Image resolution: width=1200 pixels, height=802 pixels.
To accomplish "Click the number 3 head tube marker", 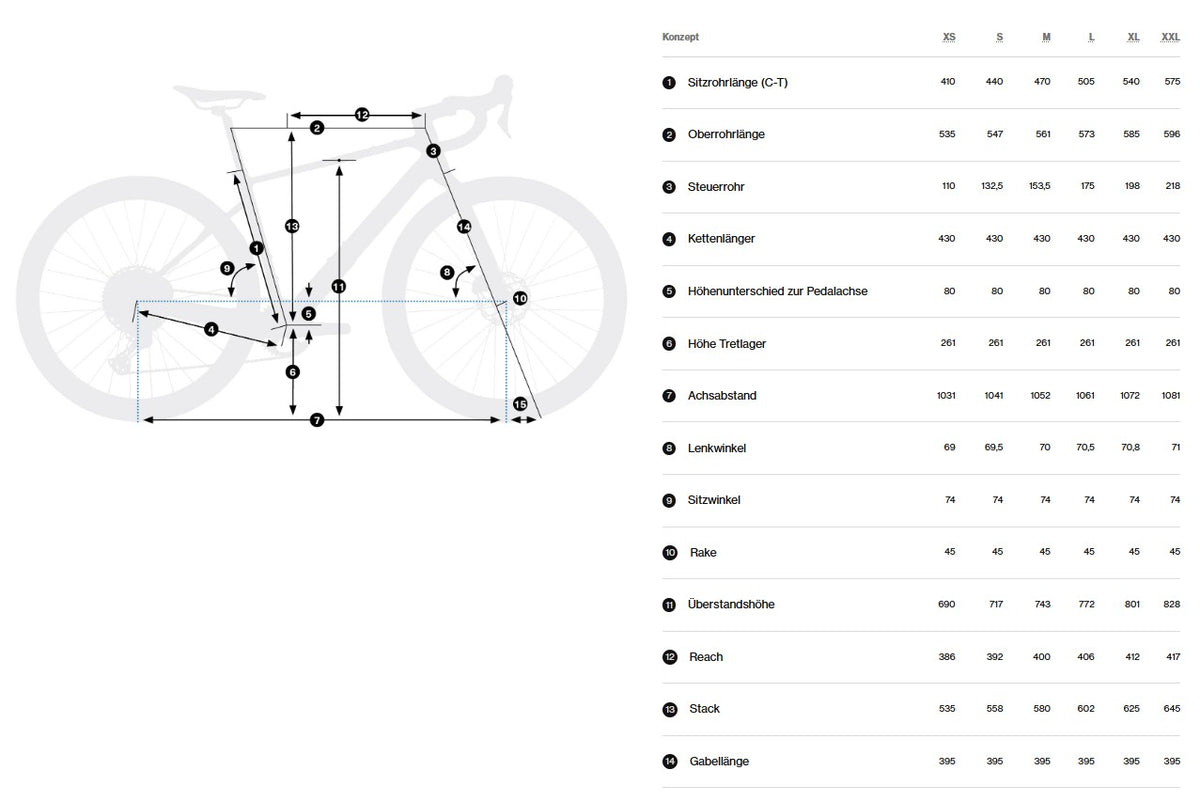I will [433, 151].
